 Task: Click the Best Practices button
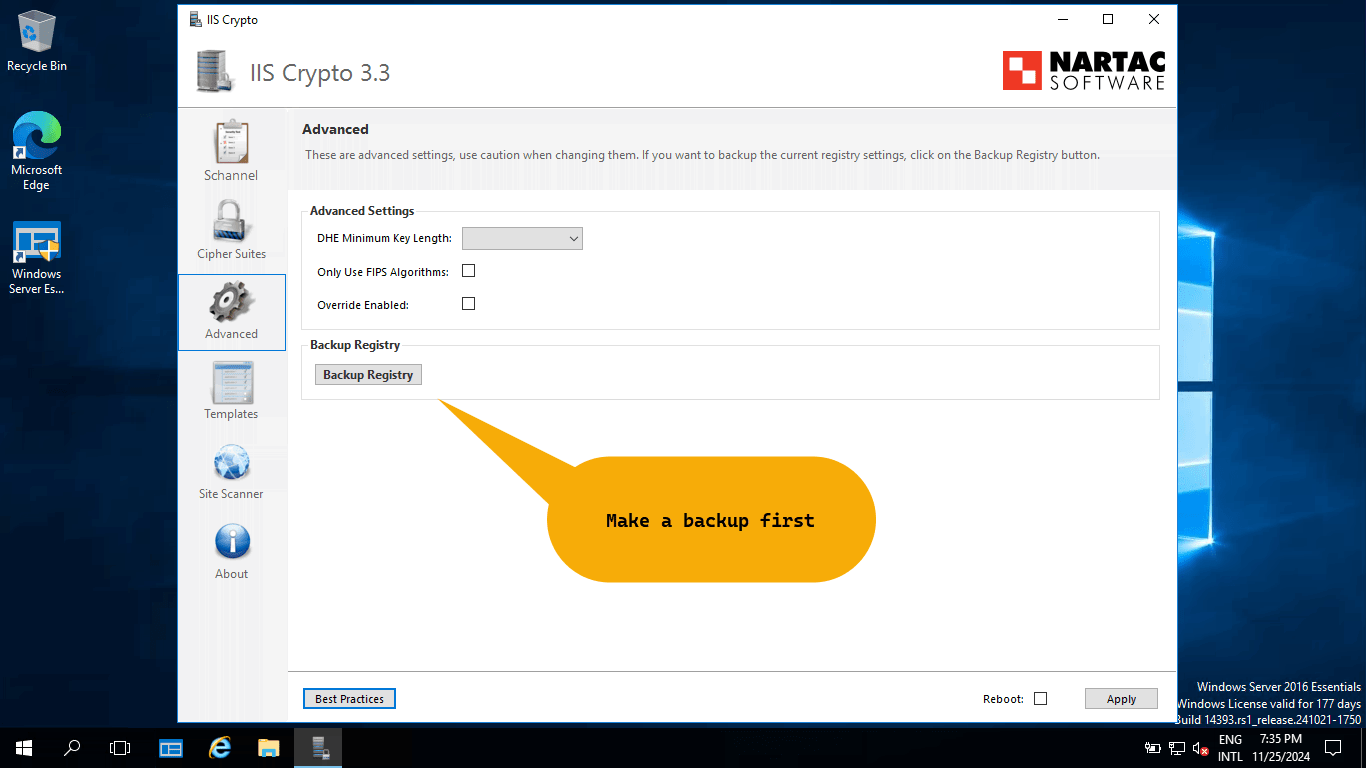pos(349,699)
